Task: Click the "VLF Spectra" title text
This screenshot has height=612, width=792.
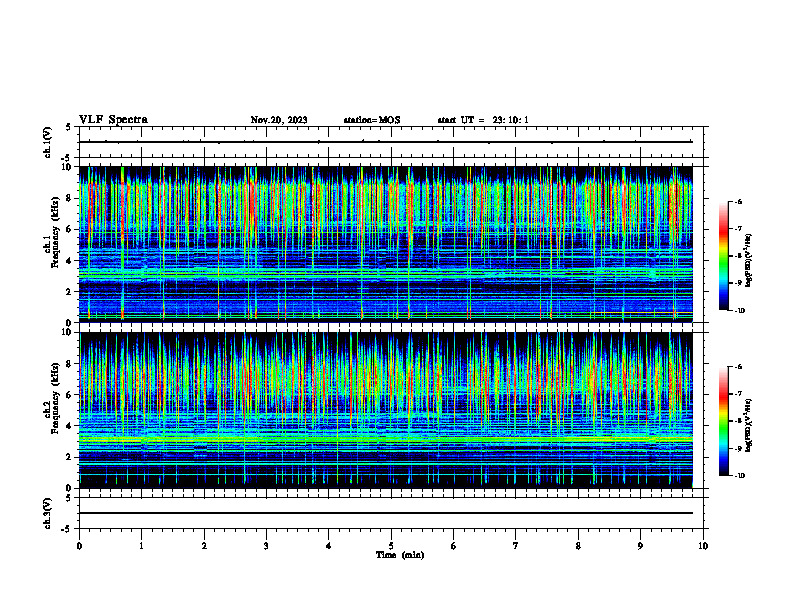Action: click(x=113, y=120)
